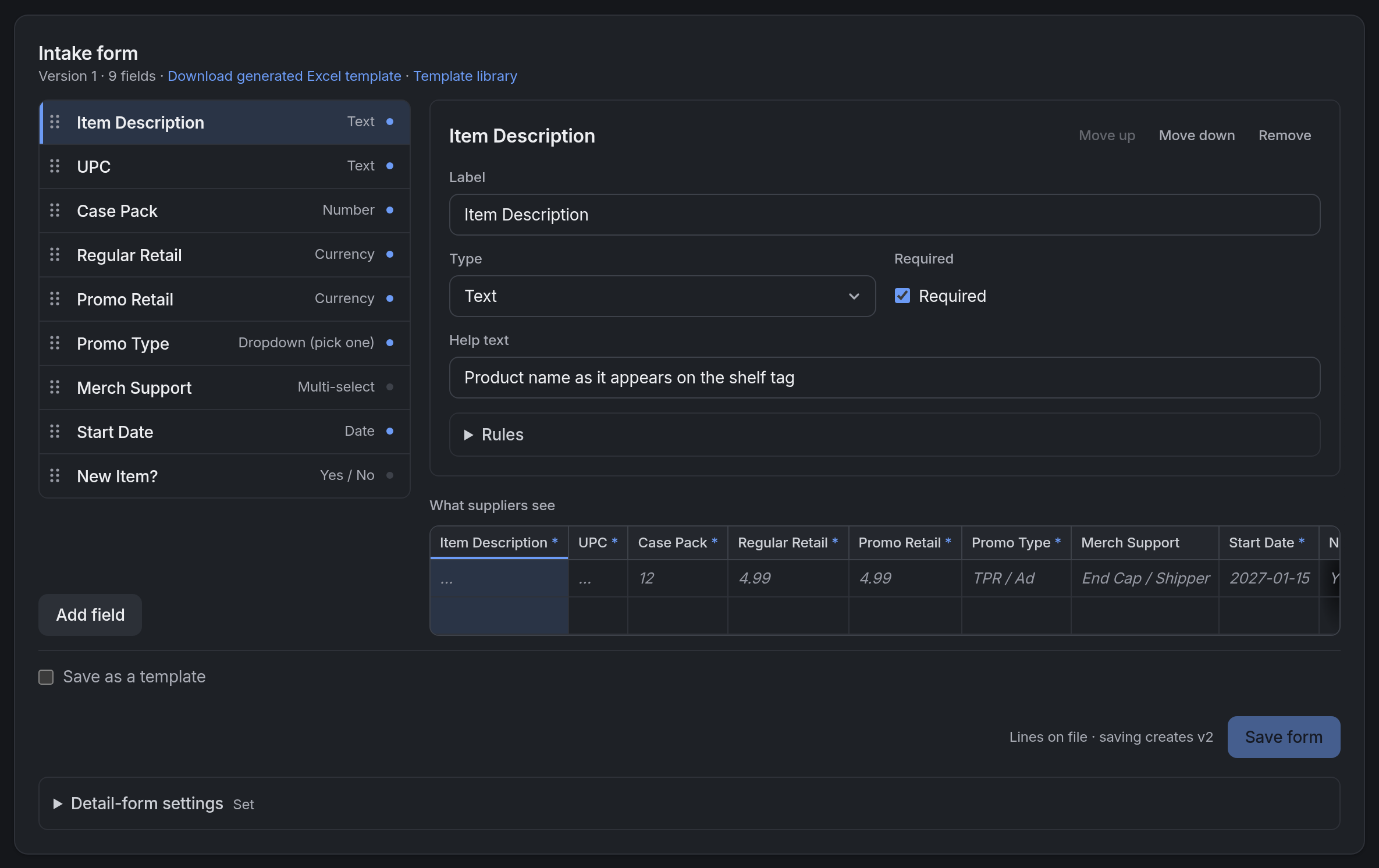This screenshot has width=1379, height=868.
Task: Select the Promo Retail field row
Action: point(225,299)
